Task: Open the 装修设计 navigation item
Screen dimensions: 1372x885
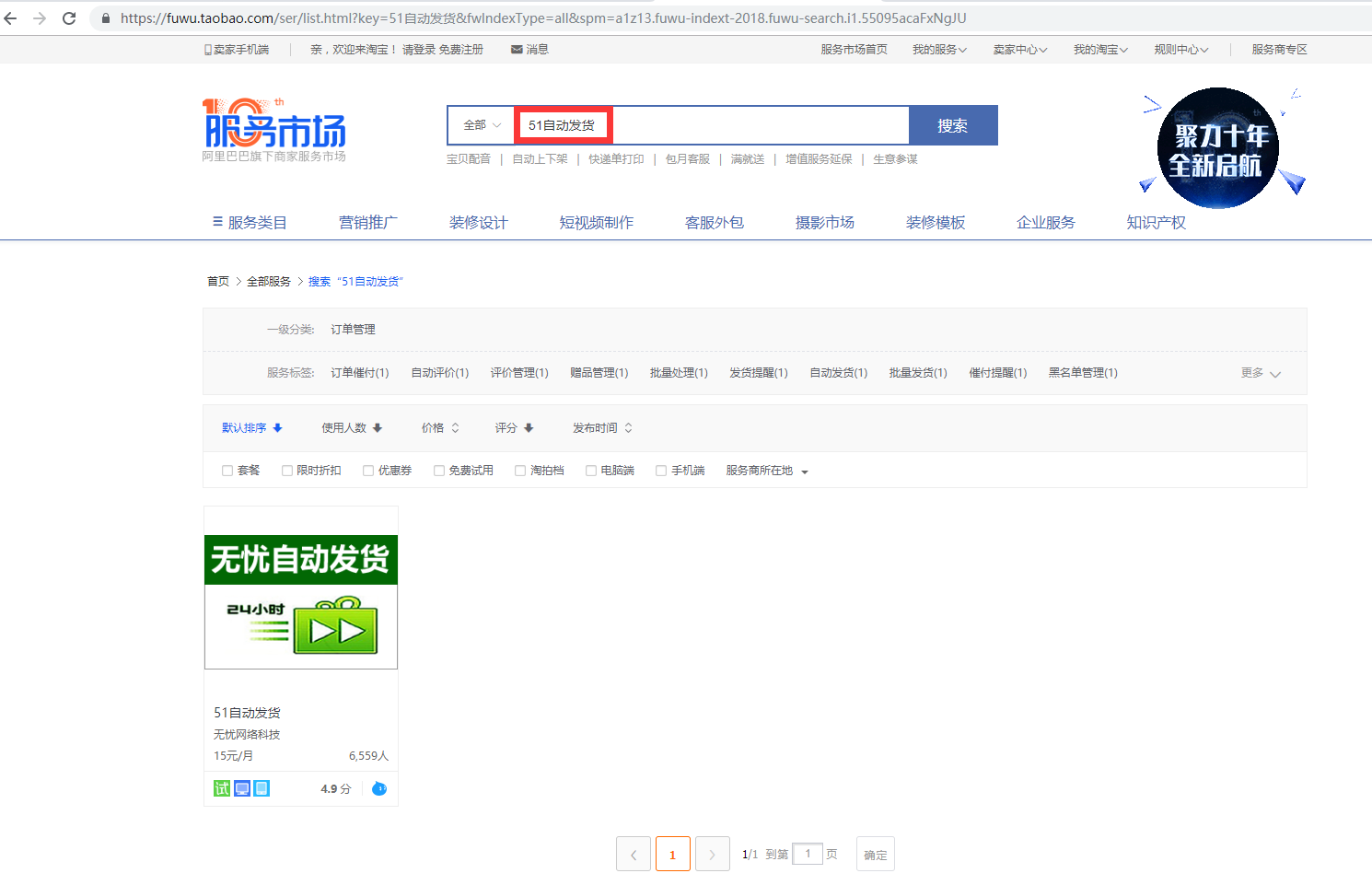Action: tap(479, 223)
